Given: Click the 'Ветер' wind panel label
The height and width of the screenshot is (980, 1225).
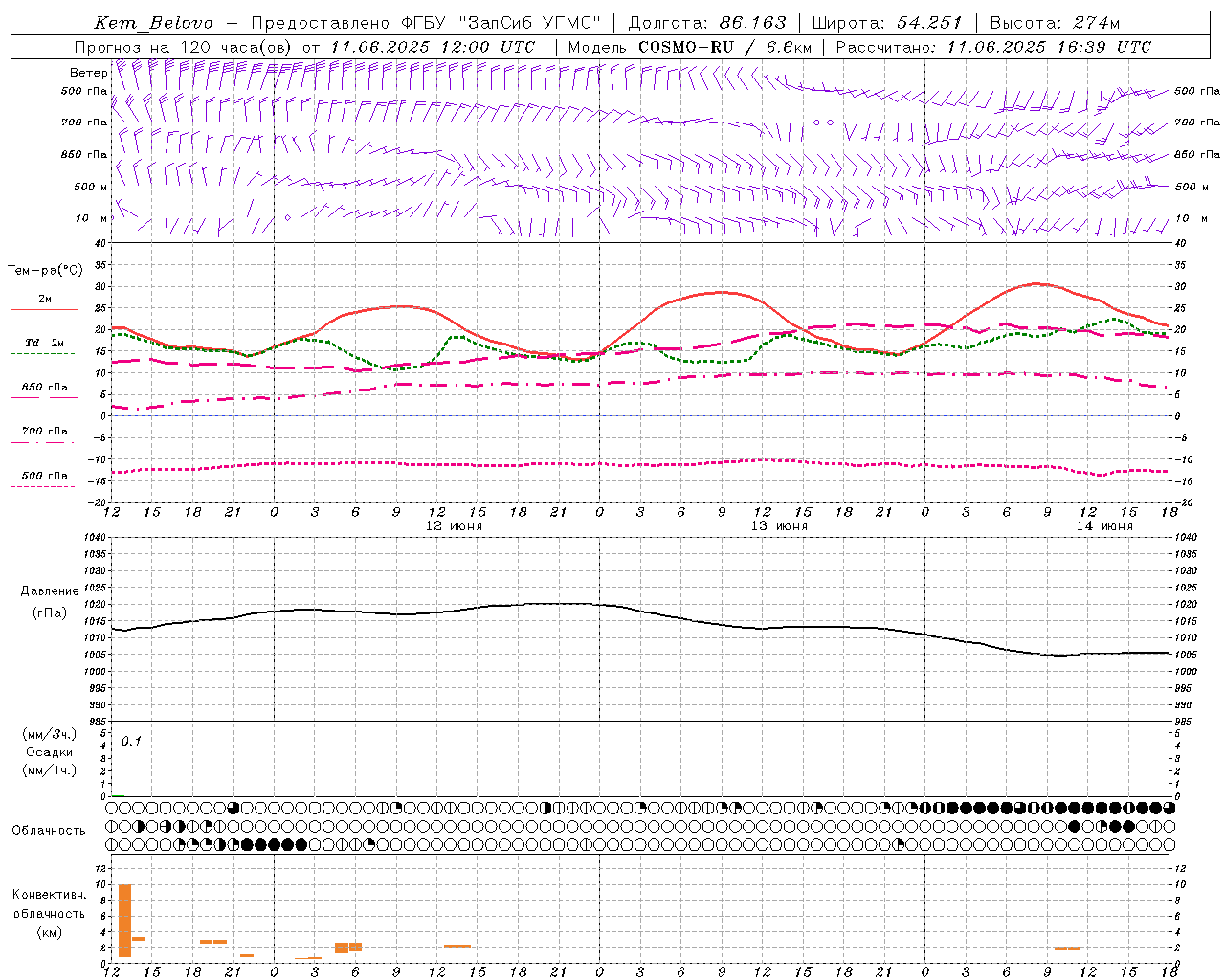Looking at the screenshot, I should pyautogui.click(x=88, y=73).
